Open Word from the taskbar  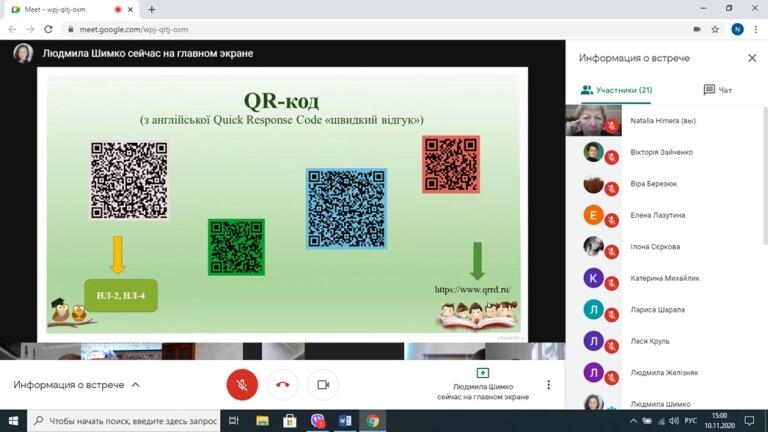(x=345, y=421)
